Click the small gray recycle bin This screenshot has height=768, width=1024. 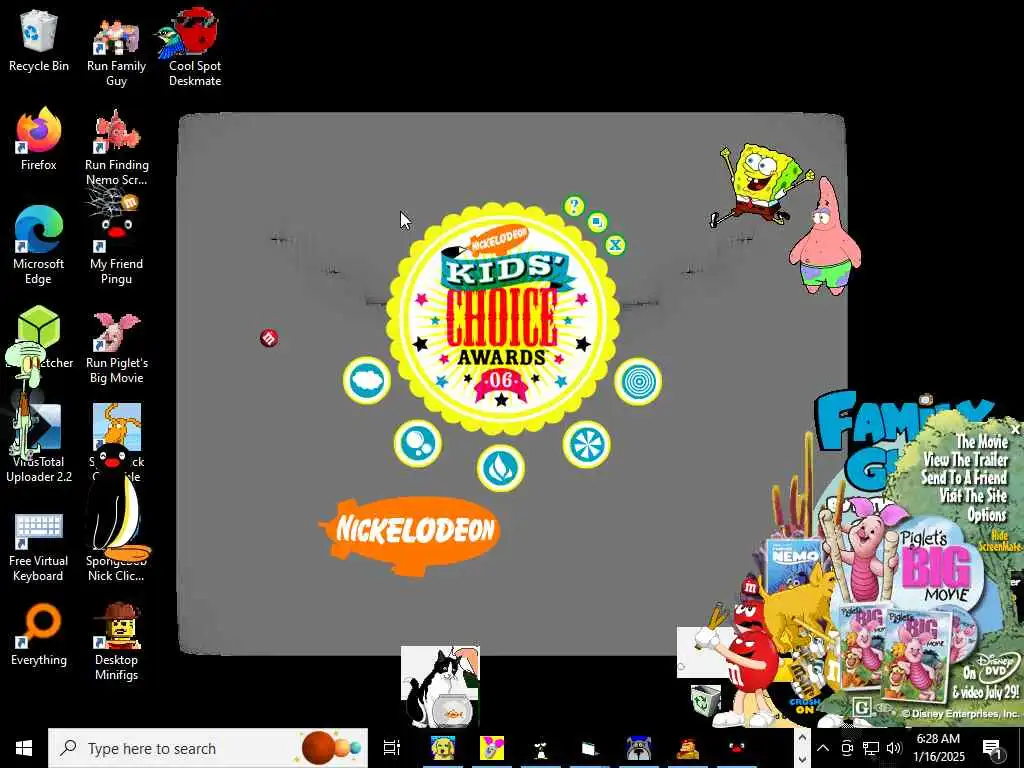coord(705,700)
